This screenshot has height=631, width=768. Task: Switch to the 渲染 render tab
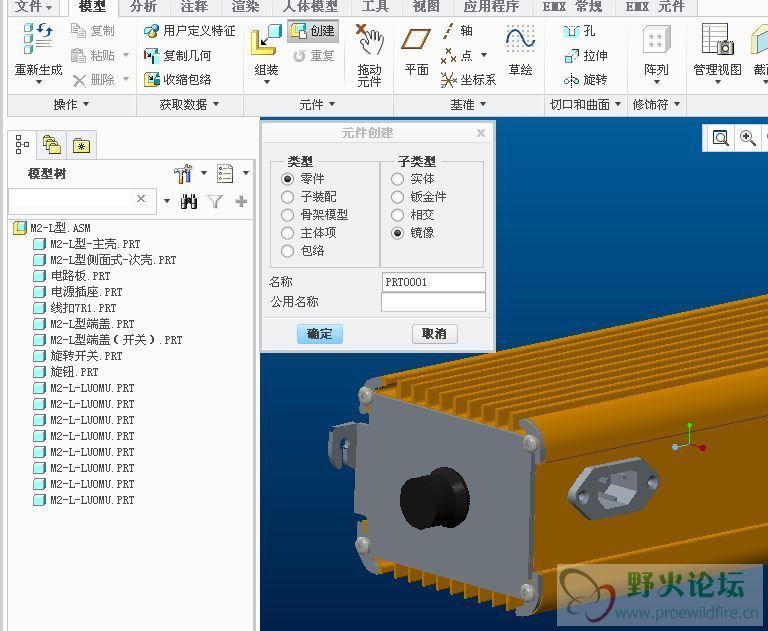point(245,7)
